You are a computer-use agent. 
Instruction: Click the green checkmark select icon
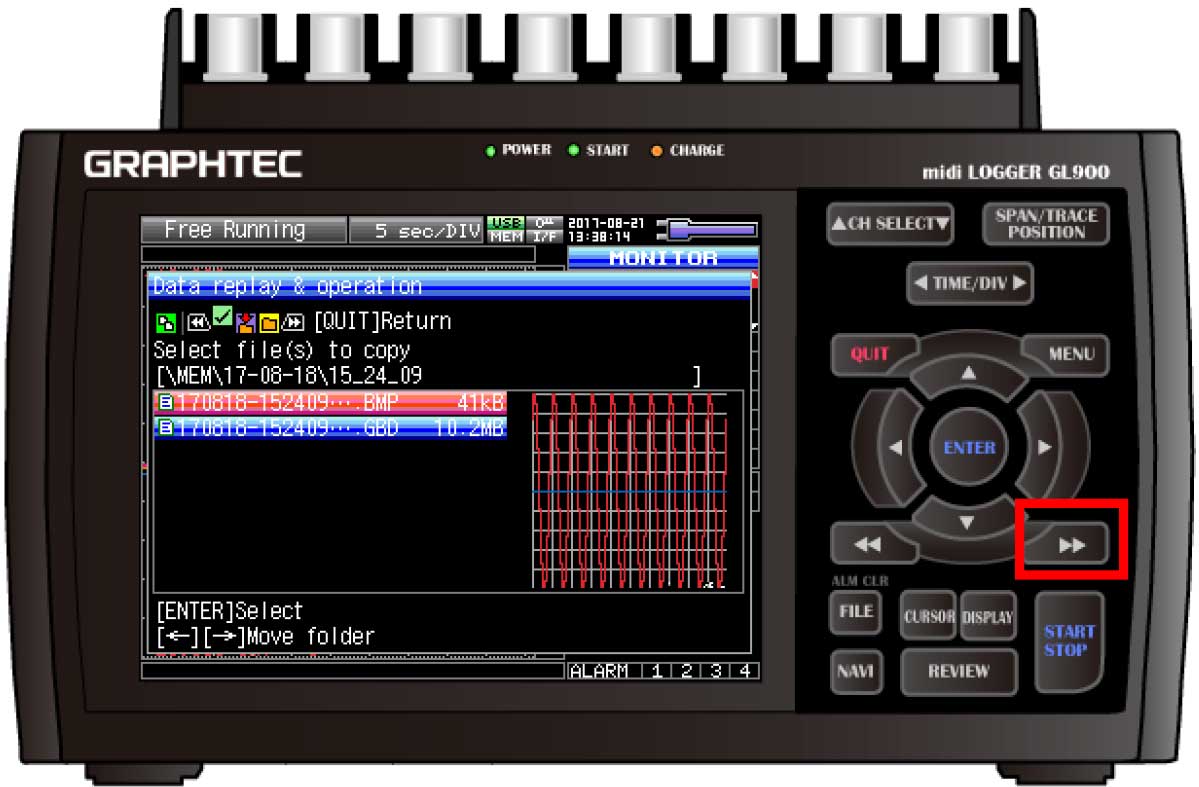pyautogui.click(x=223, y=315)
